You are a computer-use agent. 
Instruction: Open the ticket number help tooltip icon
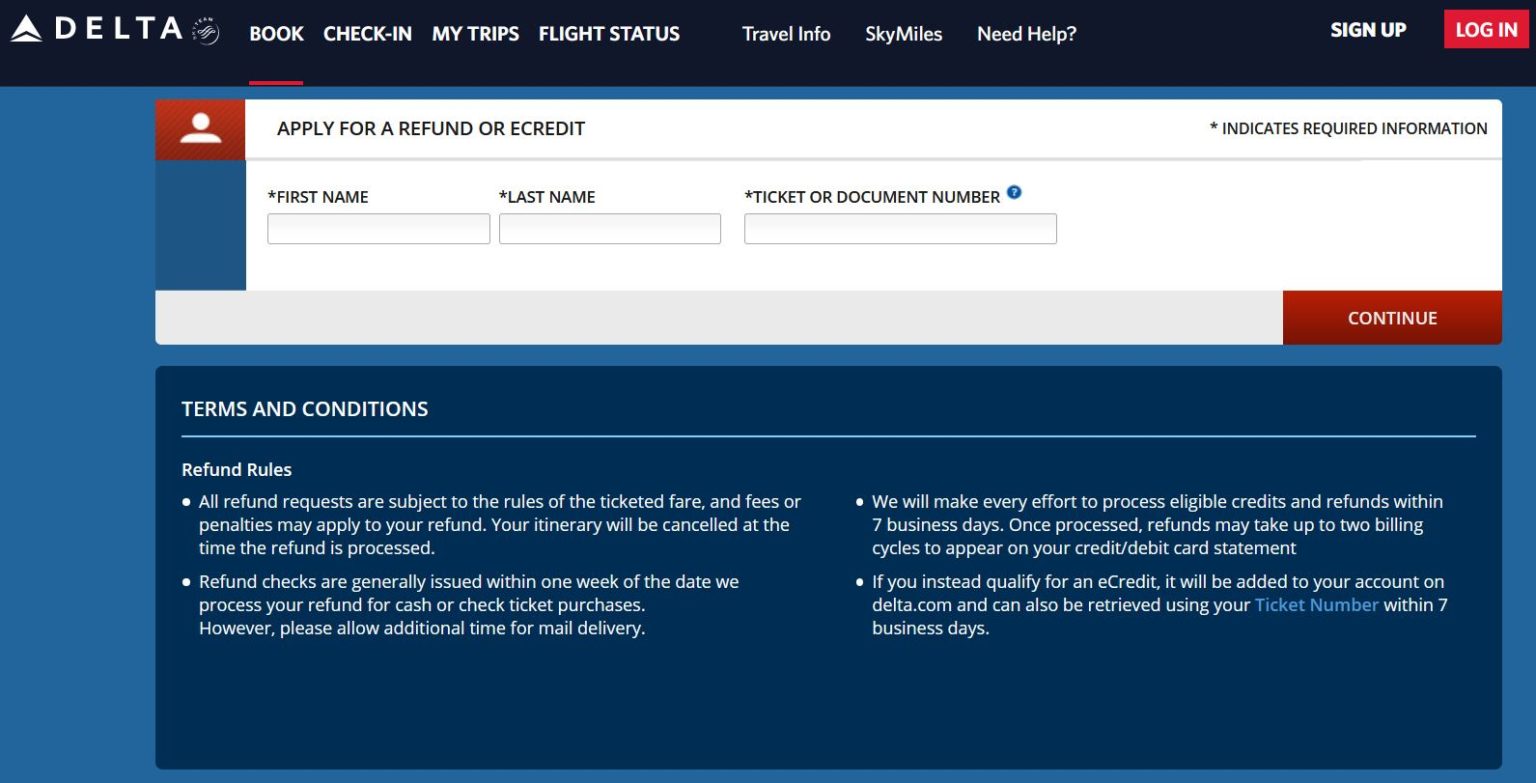click(1014, 193)
